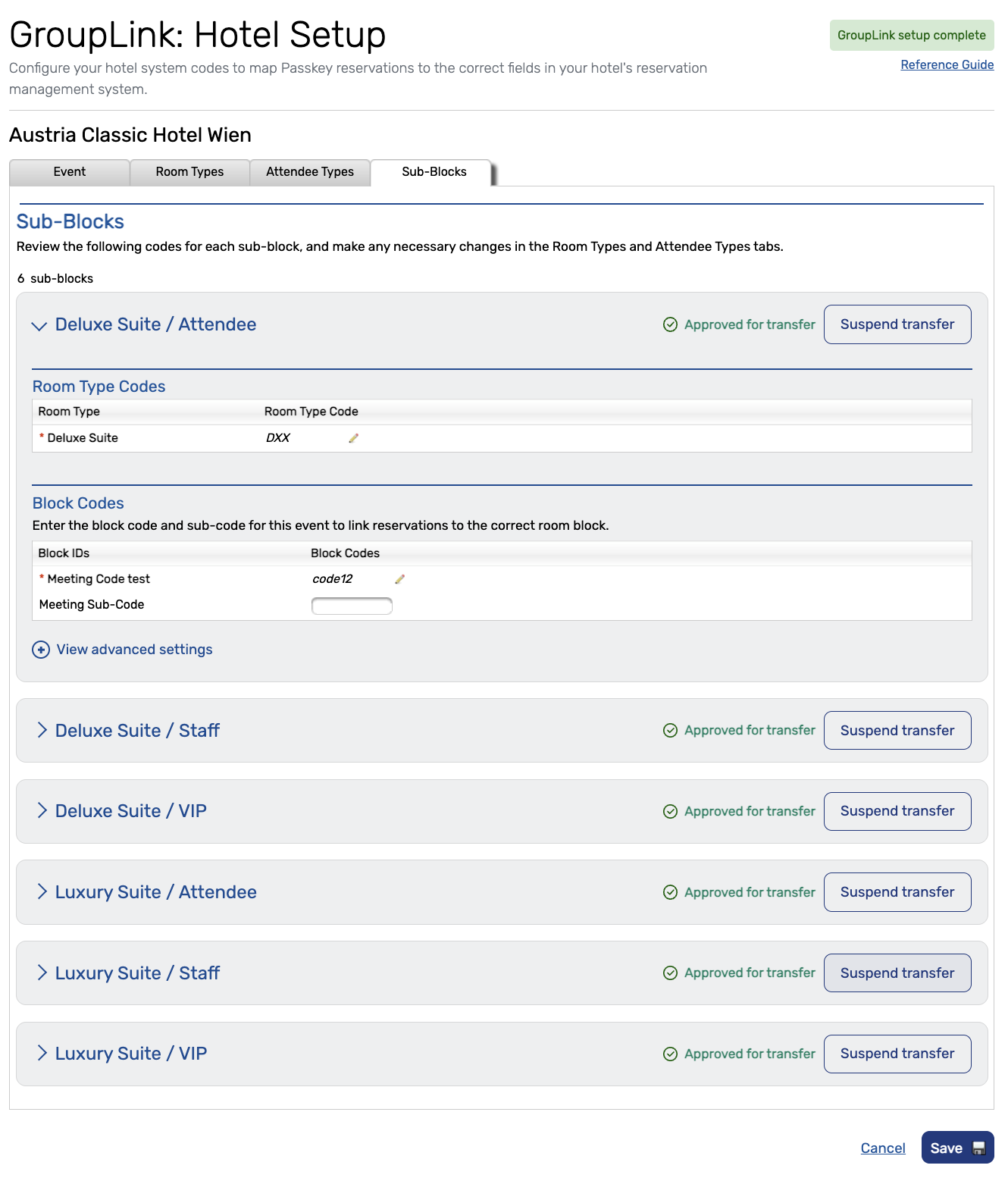The image size is (1008, 1181).
Task: Click the Cancel link
Action: click(x=883, y=1148)
